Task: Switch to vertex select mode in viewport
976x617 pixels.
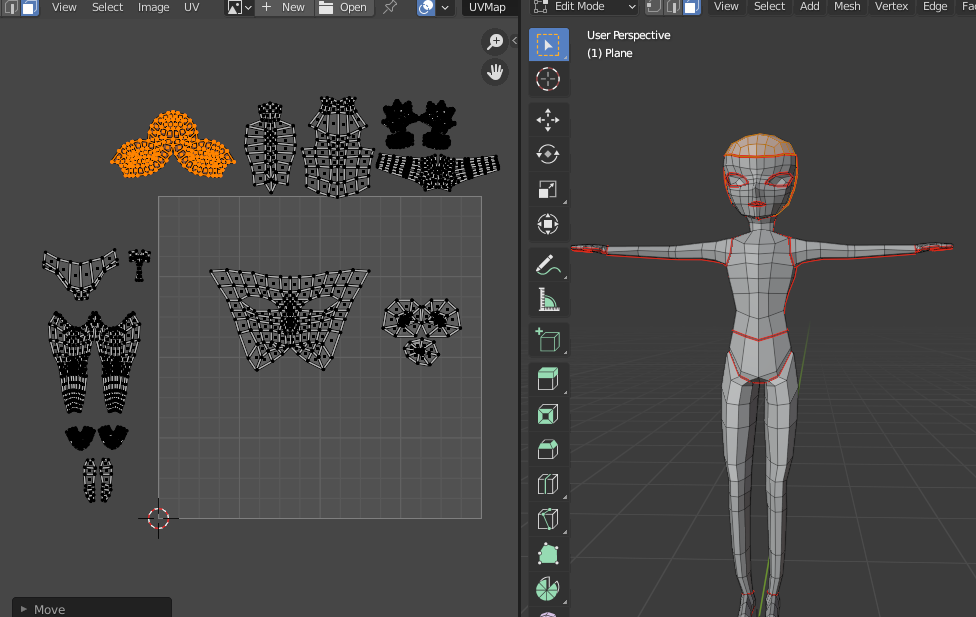Action: 654,7
